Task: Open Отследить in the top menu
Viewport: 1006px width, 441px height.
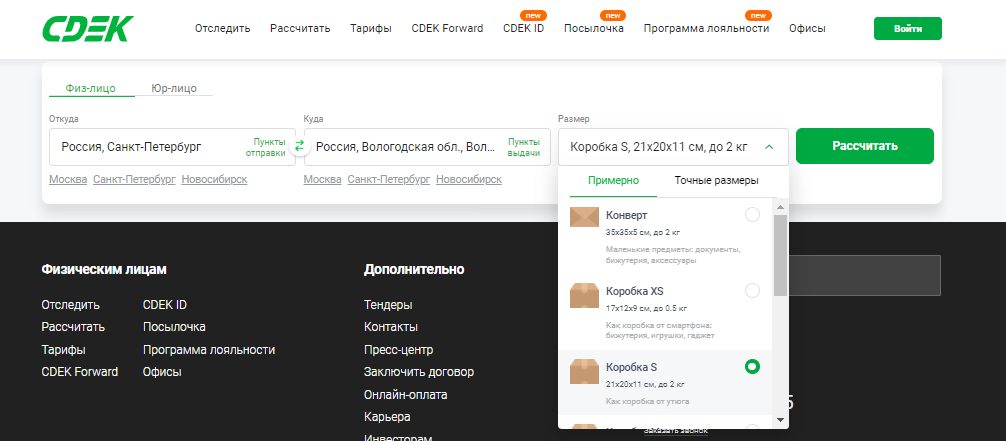Action: (223, 28)
